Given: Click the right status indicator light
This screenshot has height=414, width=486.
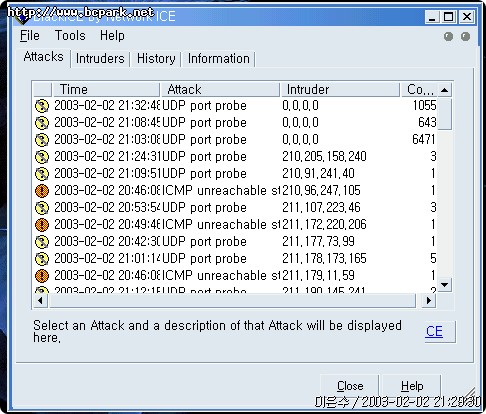Looking at the screenshot, I should coord(465,36).
